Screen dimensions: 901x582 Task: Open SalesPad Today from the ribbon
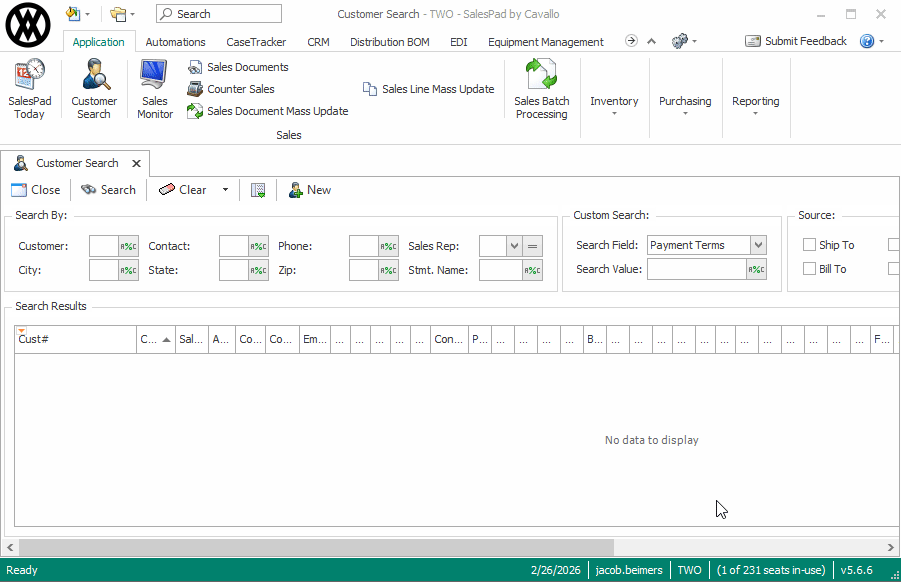29,89
